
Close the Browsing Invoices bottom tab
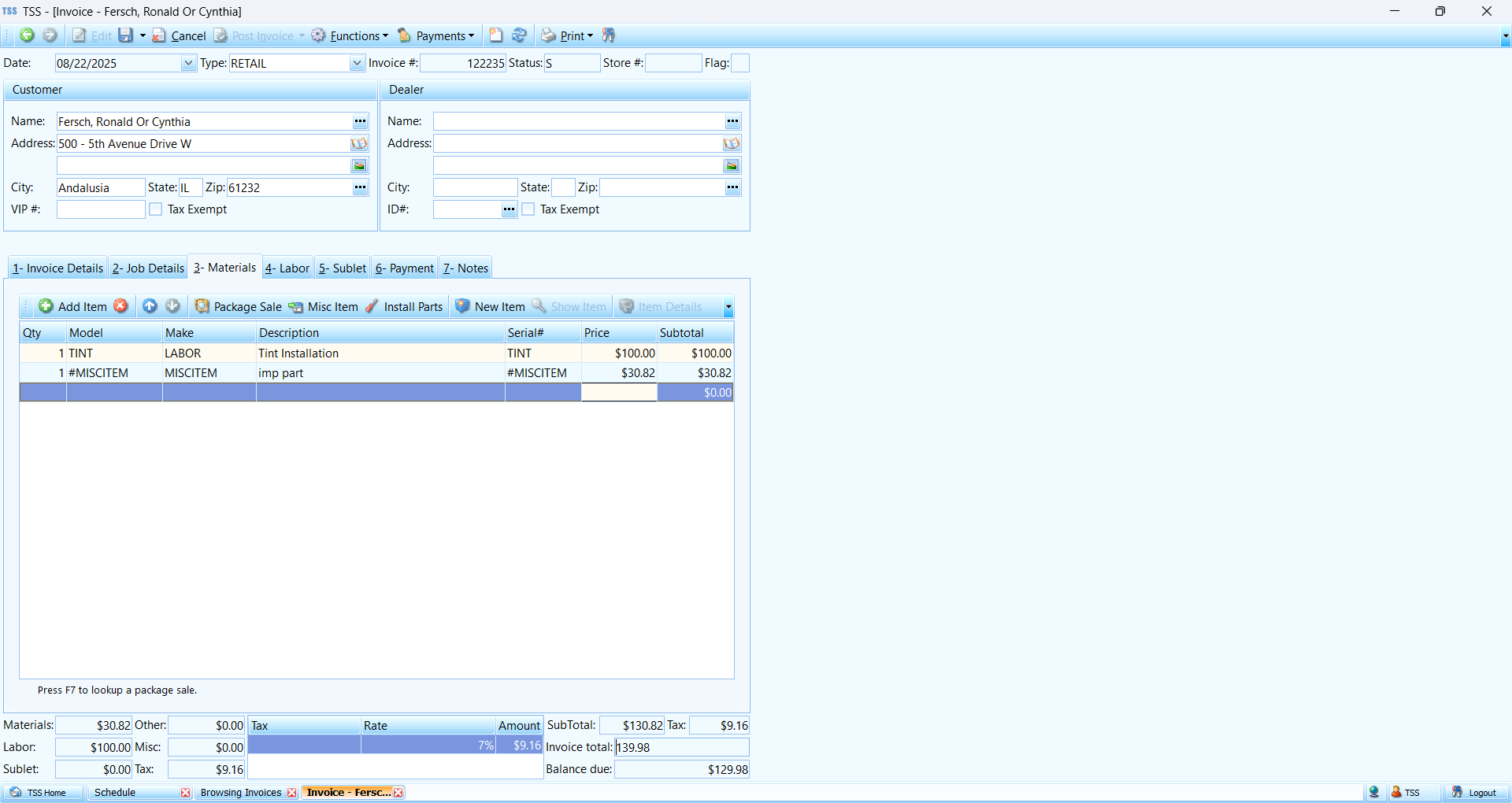pyautogui.click(x=292, y=793)
